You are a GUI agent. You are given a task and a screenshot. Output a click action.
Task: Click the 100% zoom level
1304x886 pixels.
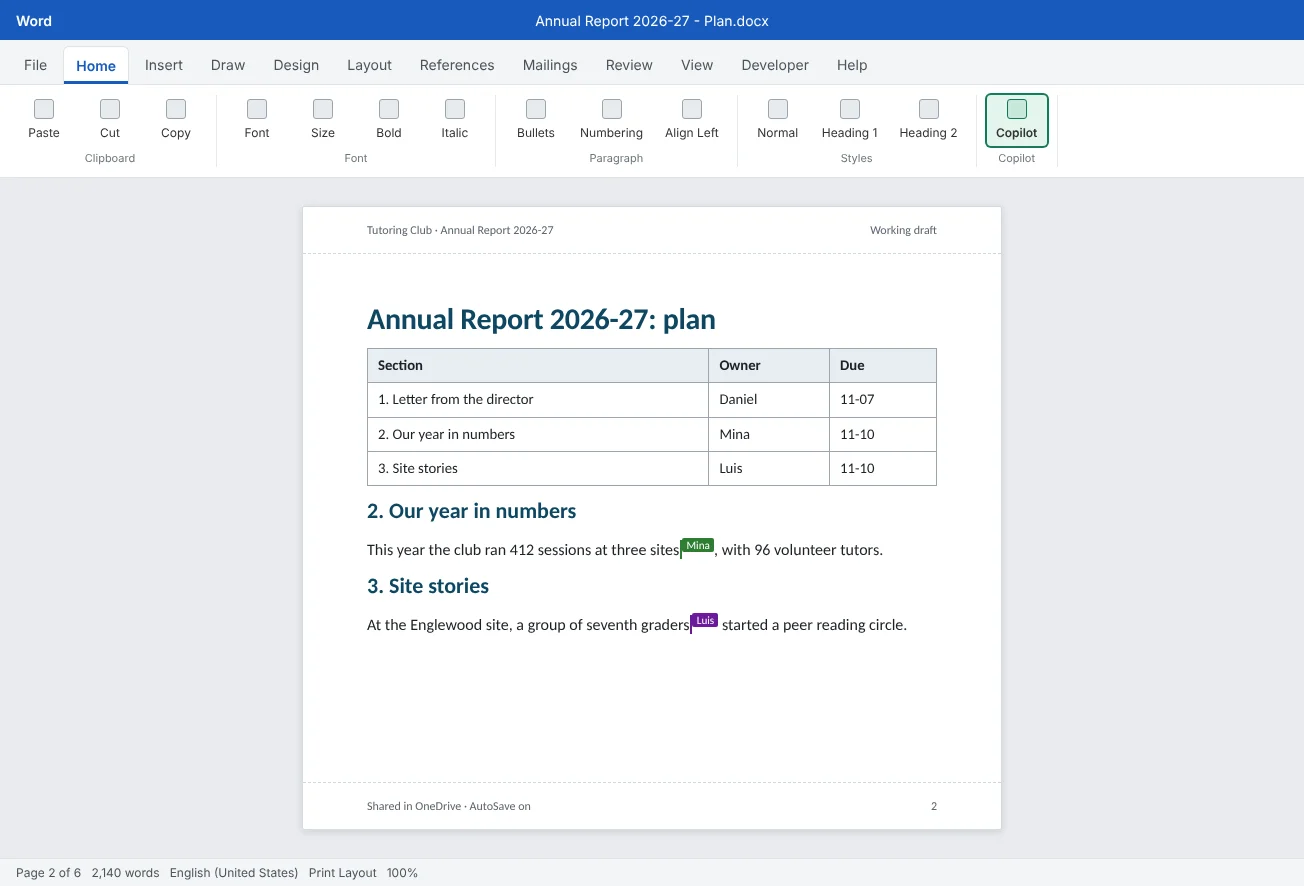[402, 873]
